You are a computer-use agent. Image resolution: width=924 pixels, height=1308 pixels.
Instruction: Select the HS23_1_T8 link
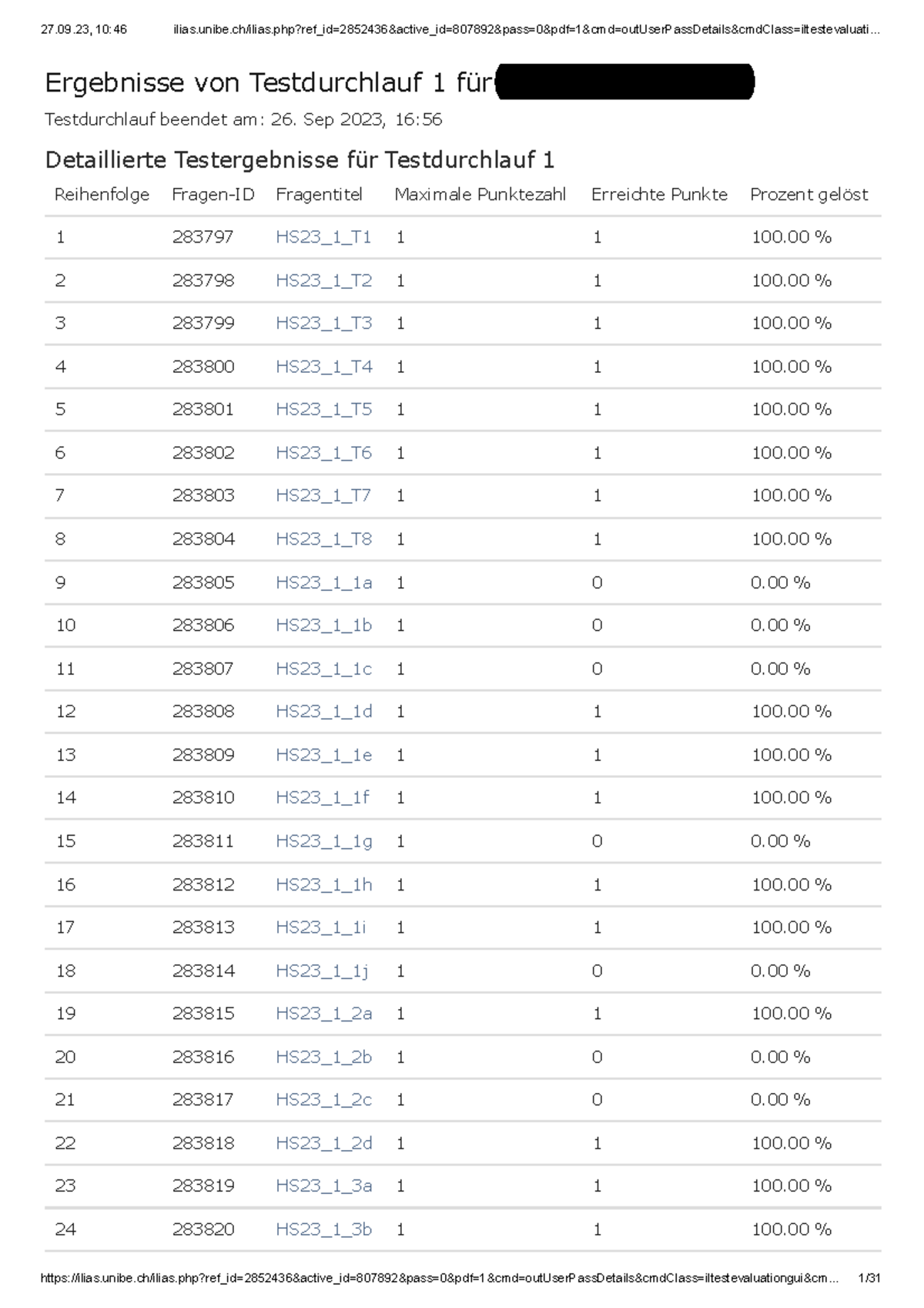pos(323,539)
